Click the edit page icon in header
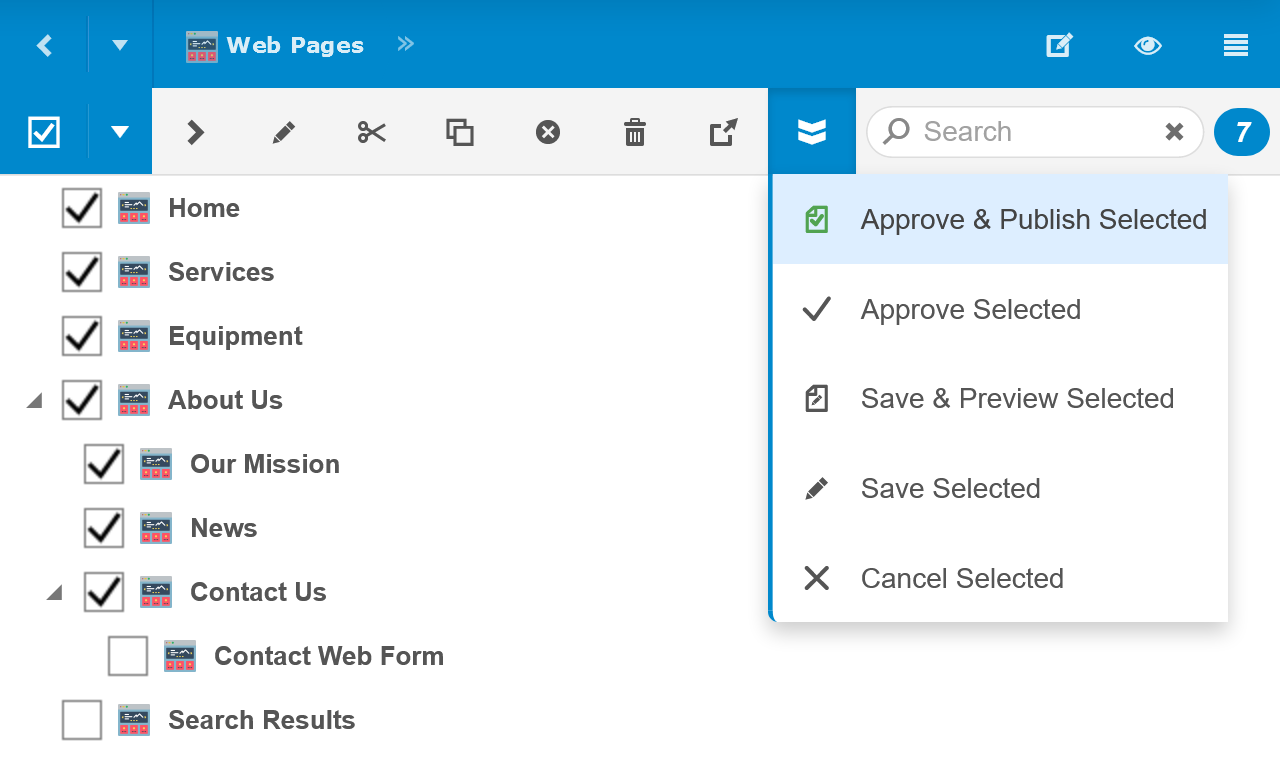The image size is (1280, 770). coord(1059,45)
